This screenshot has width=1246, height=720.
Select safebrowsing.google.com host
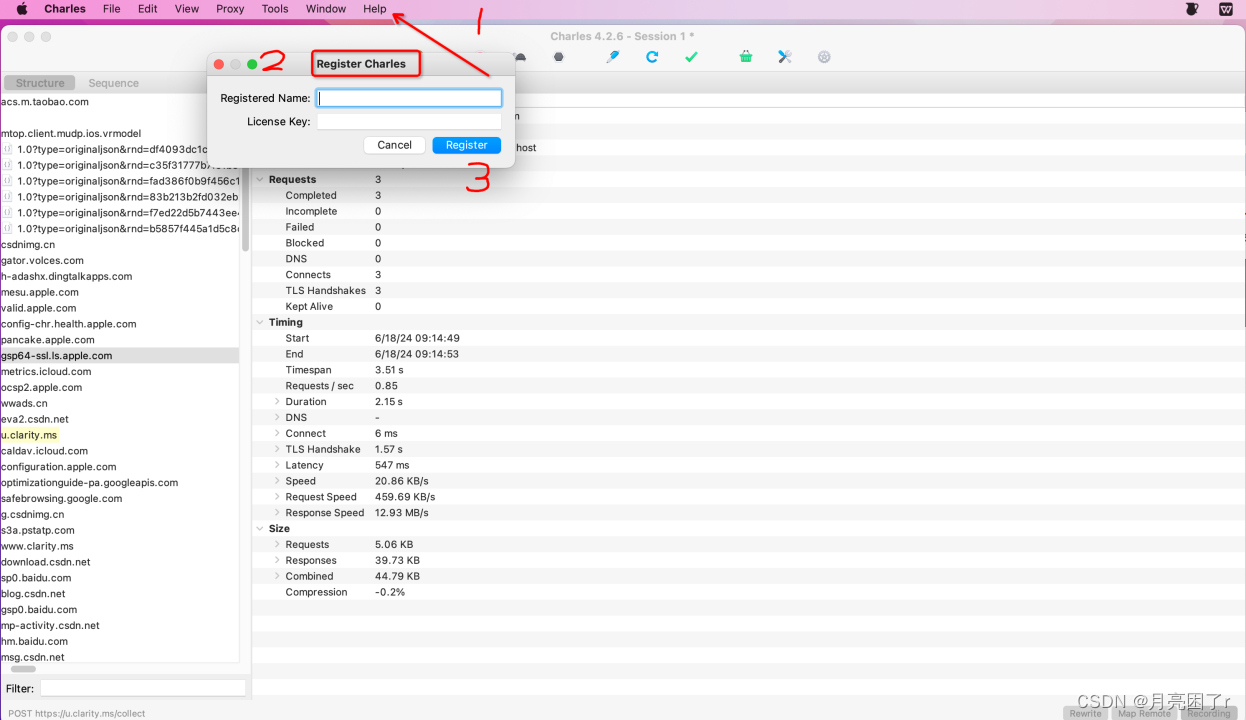tap(61, 499)
